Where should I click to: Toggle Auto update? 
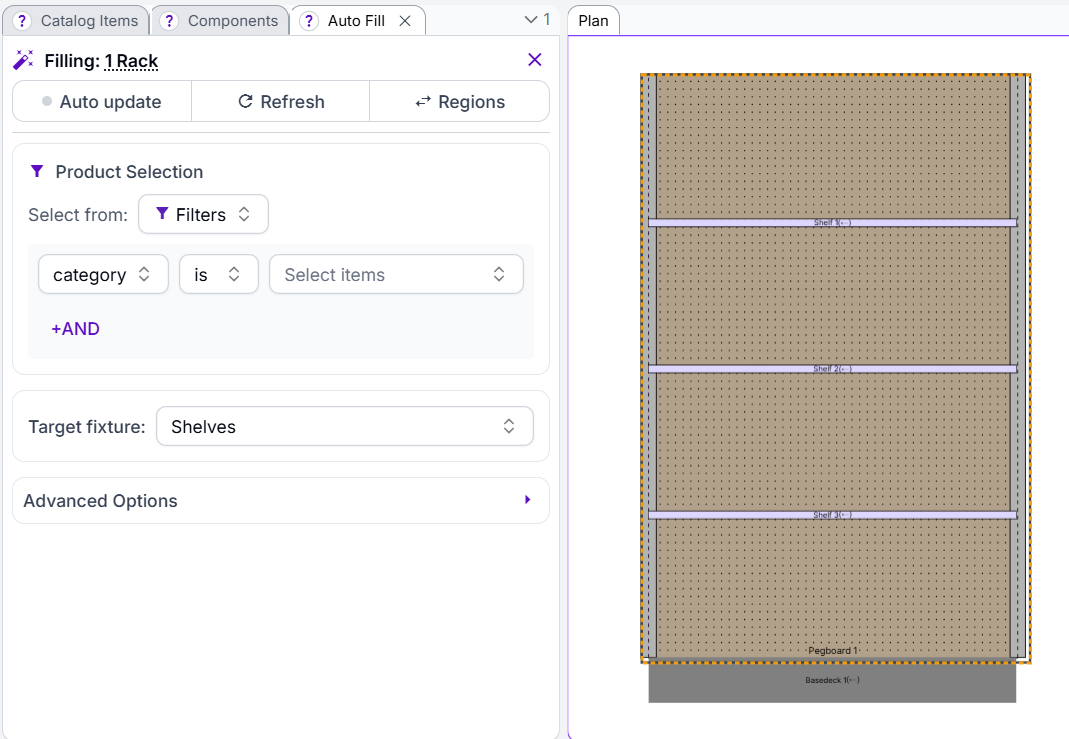click(x=102, y=102)
